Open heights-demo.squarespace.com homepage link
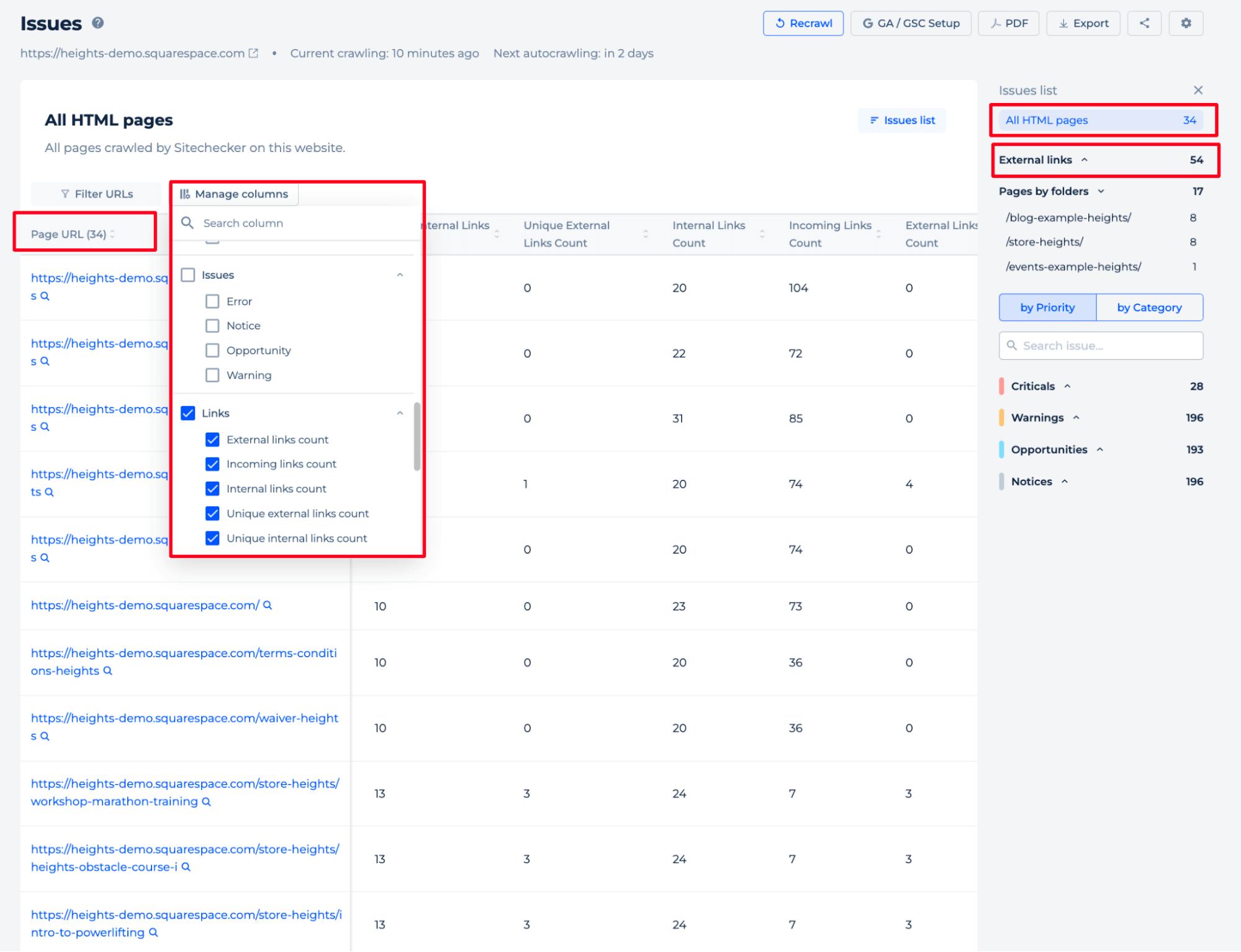Viewport: 1241px width, 952px height. click(145, 605)
